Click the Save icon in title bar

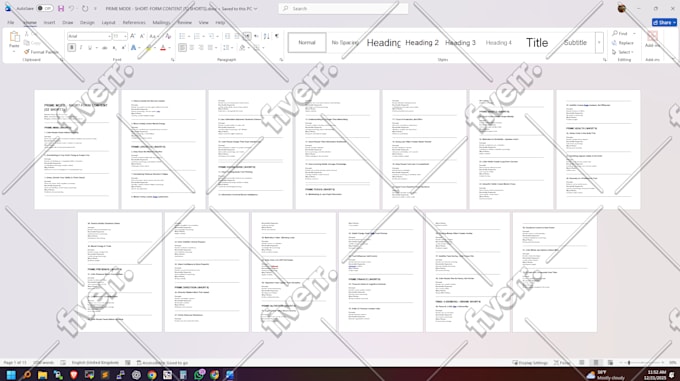(x=61, y=9)
